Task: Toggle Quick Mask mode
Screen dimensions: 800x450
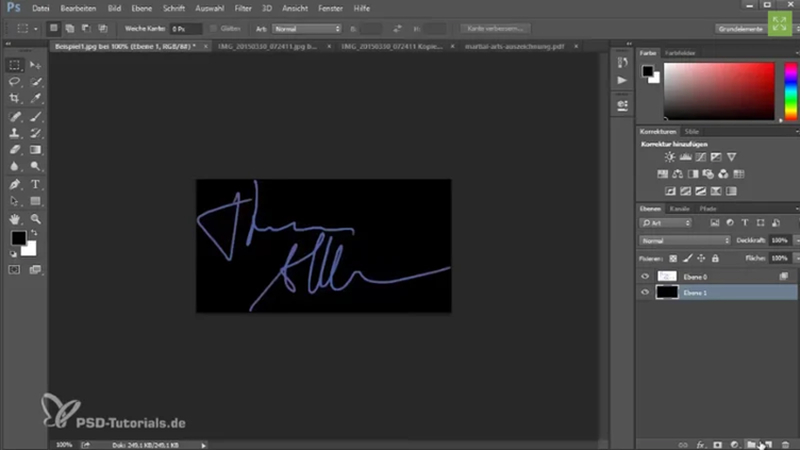Action: click(x=14, y=269)
